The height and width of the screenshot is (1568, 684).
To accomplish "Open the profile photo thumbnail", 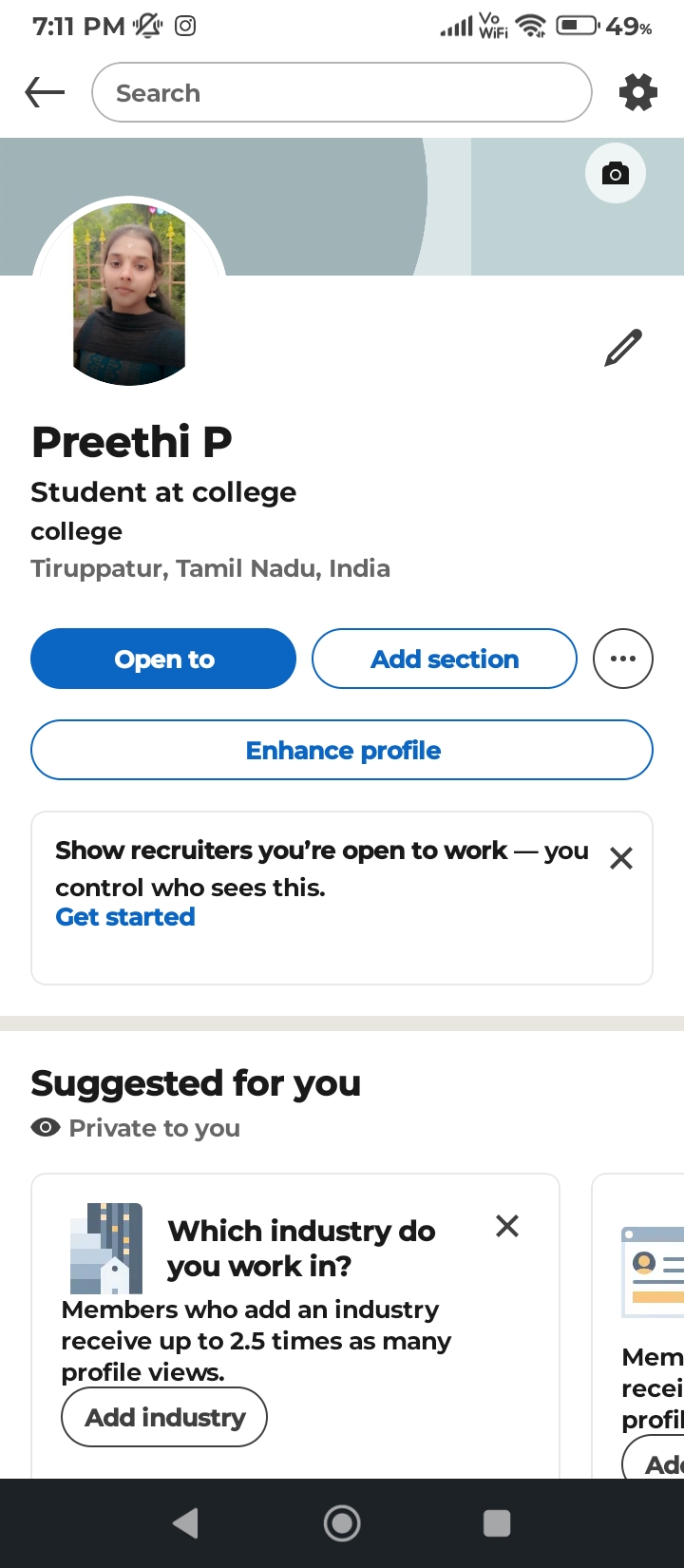I will (x=129, y=293).
